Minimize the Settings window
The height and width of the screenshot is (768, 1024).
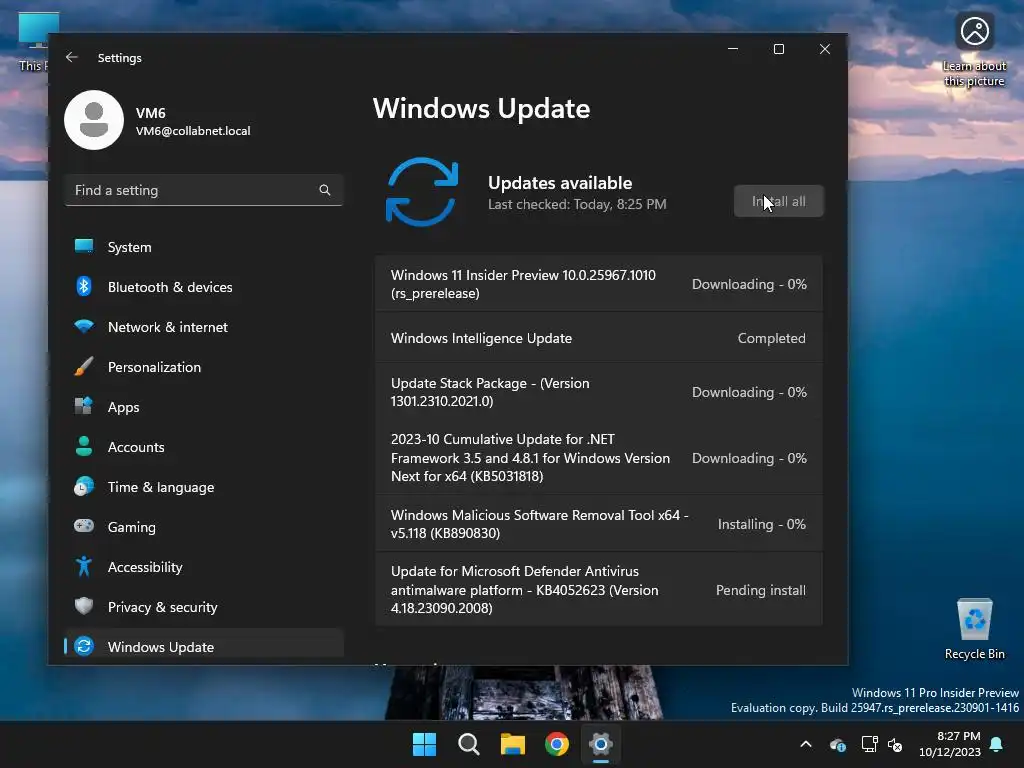733,49
